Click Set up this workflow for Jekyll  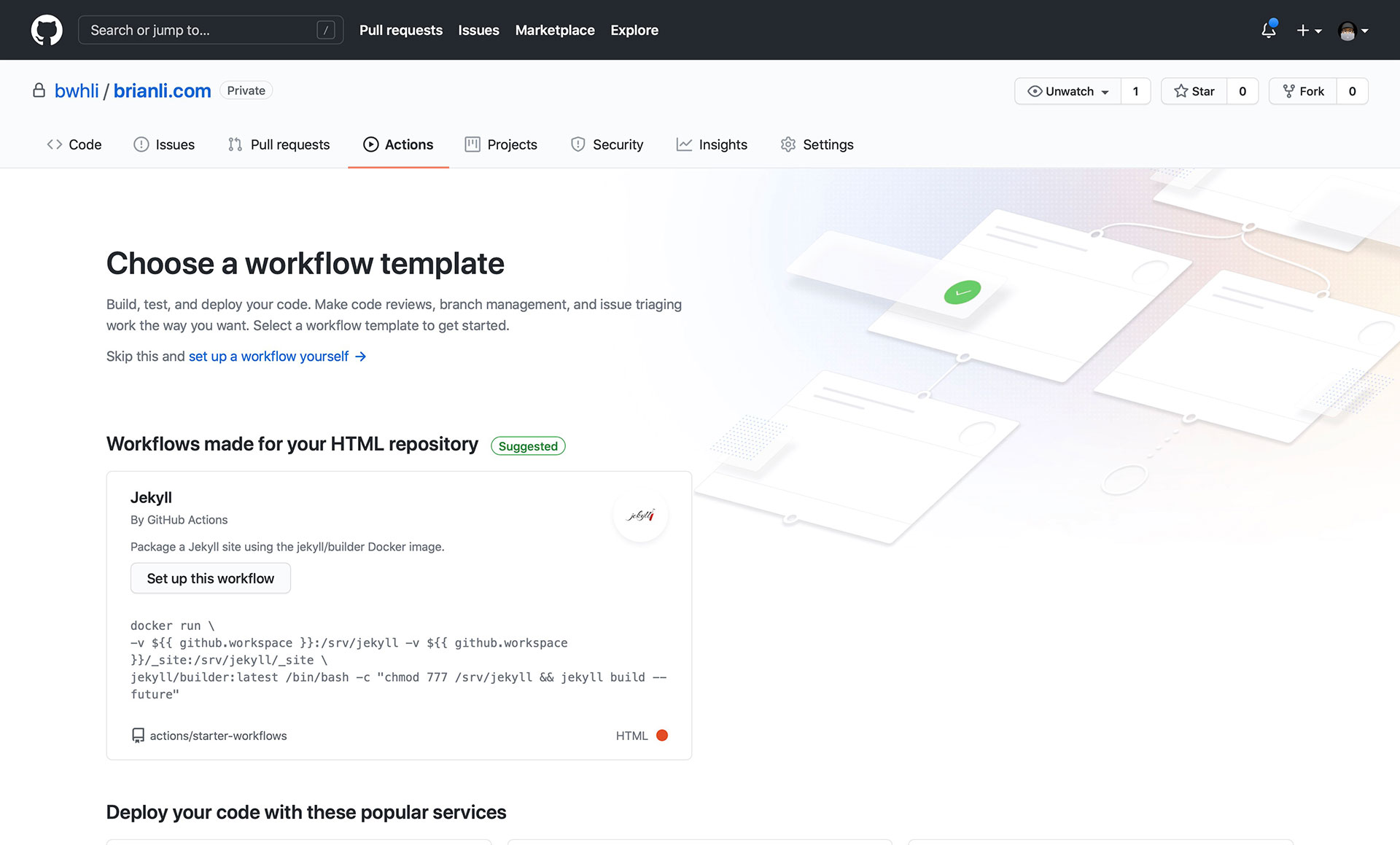(211, 578)
